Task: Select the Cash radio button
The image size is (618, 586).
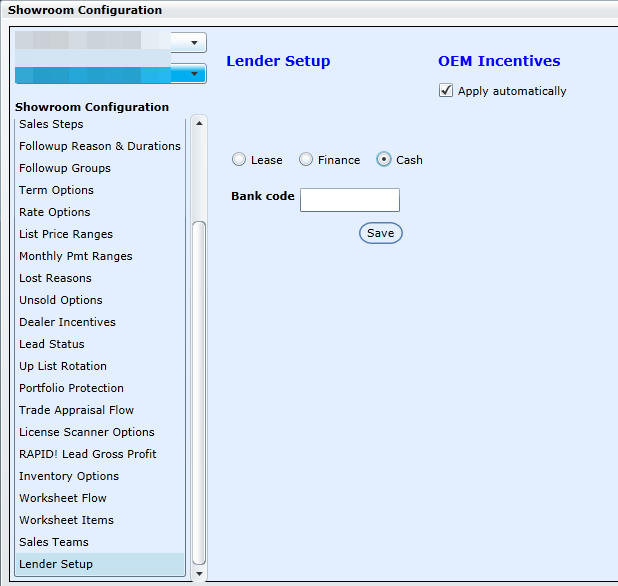Action: pyautogui.click(x=384, y=160)
